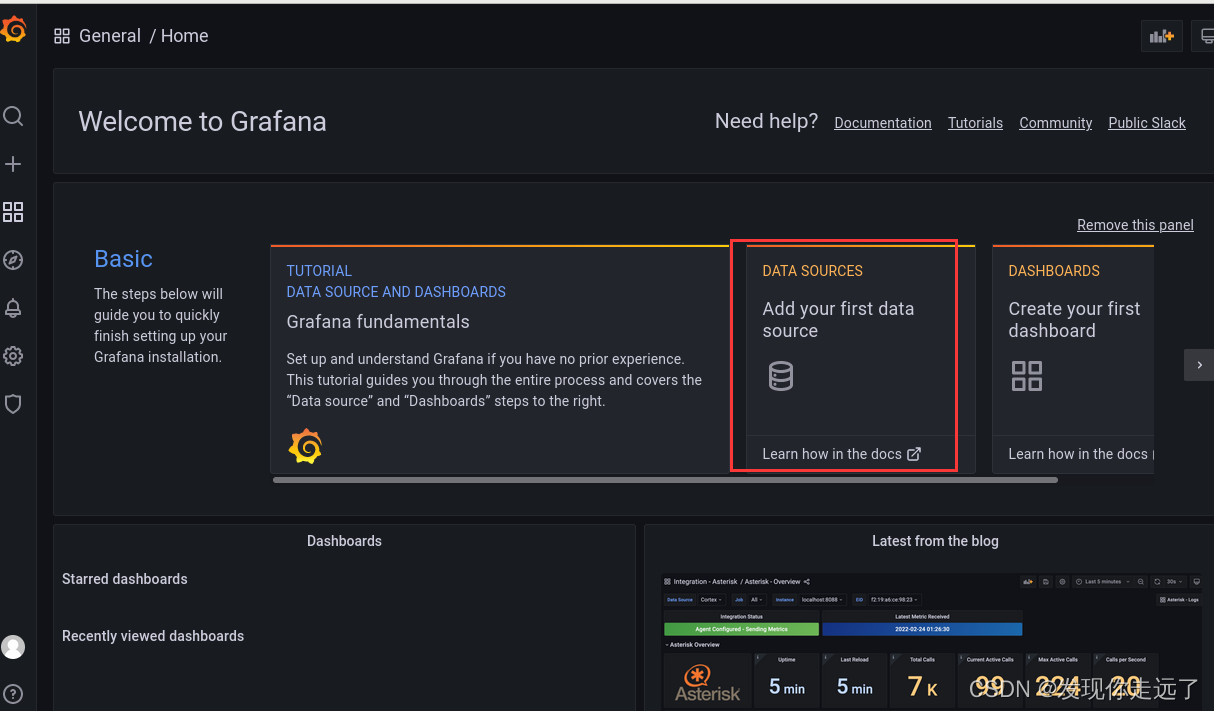The height and width of the screenshot is (711, 1214).
Task: Open the Grafana fundamentals tutorial
Action: click(x=378, y=322)
